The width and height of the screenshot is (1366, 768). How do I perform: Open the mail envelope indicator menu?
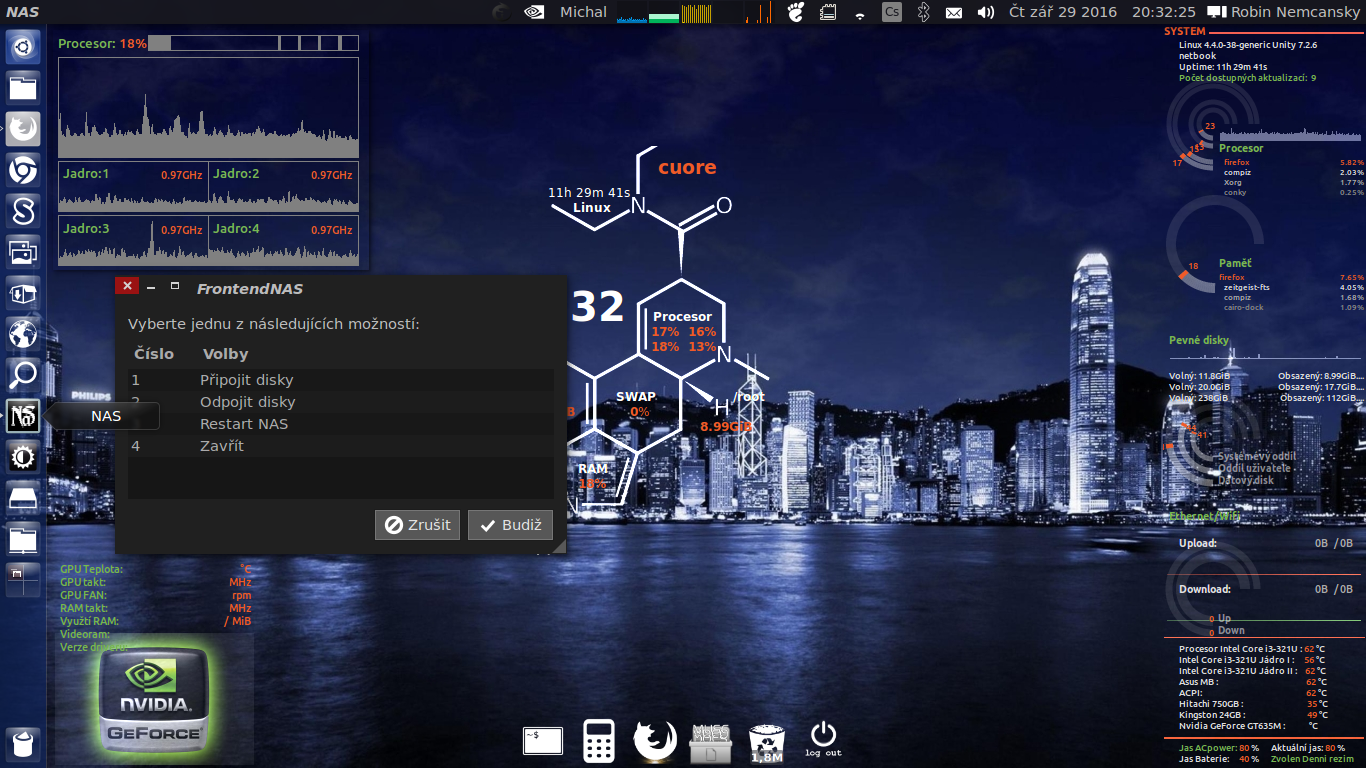click(x=954, y=12)
